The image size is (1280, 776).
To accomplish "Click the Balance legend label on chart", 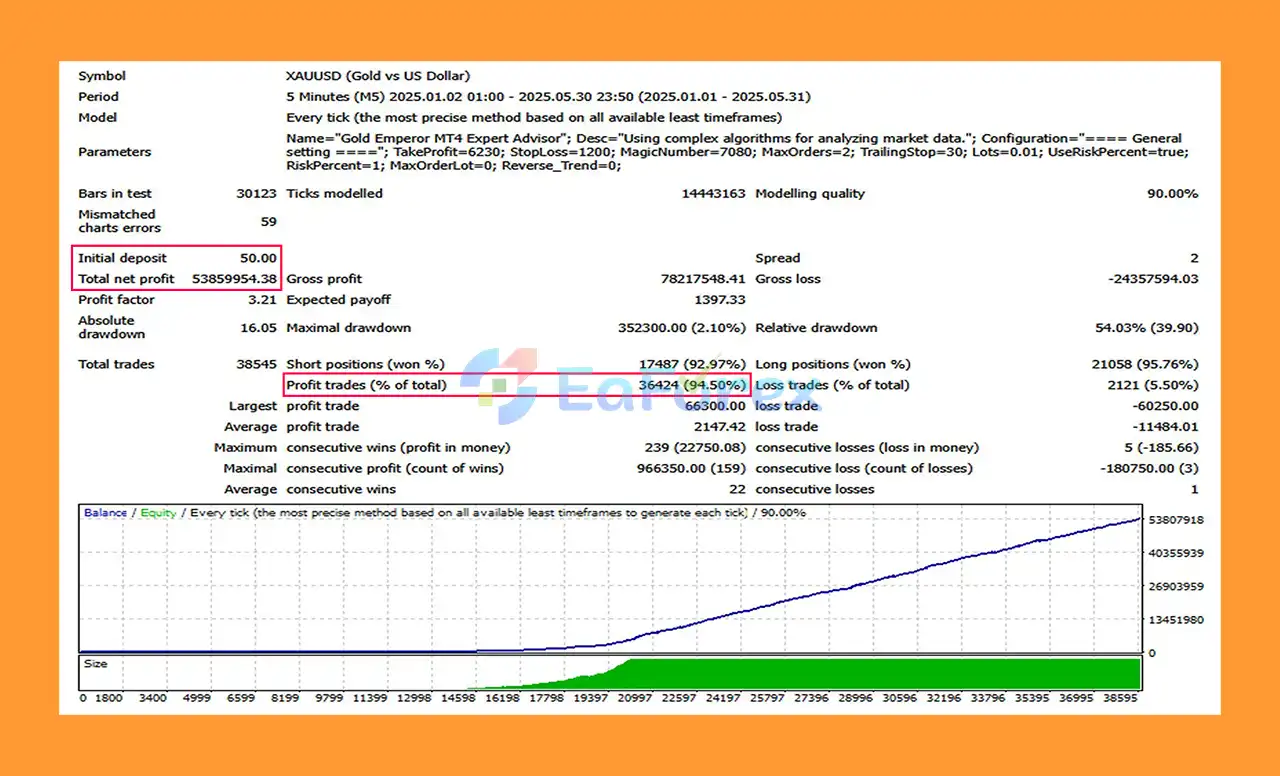I will [x=105, y=513].
